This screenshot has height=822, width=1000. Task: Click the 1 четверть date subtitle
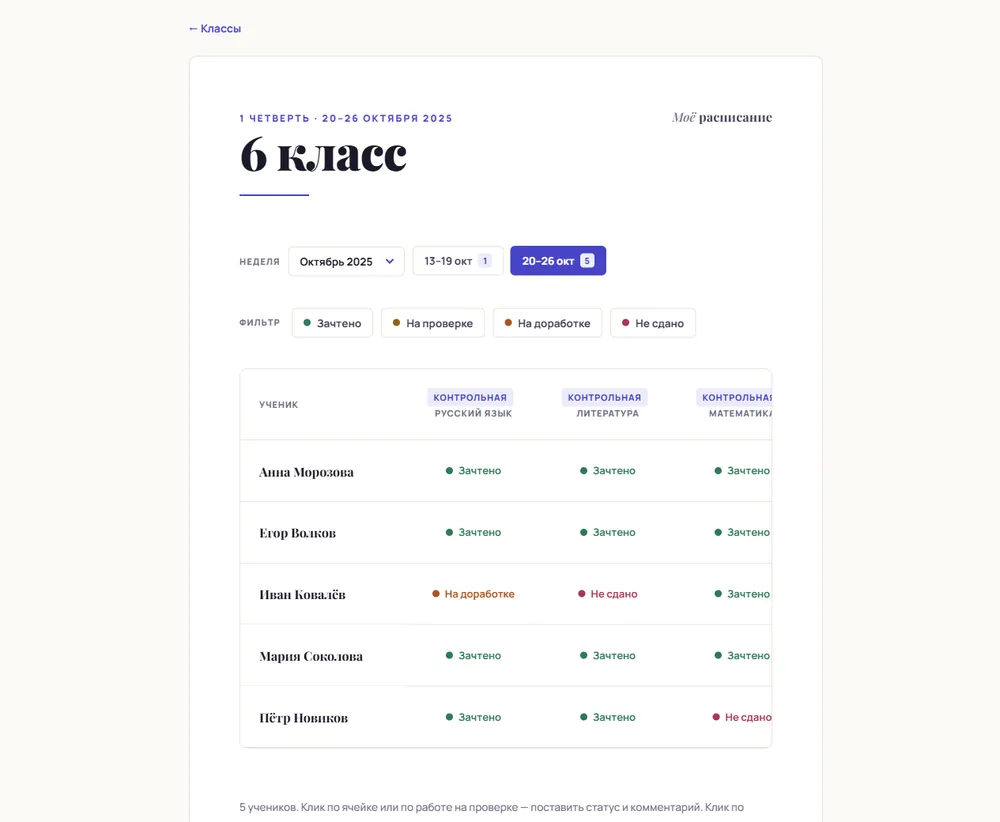346,119
